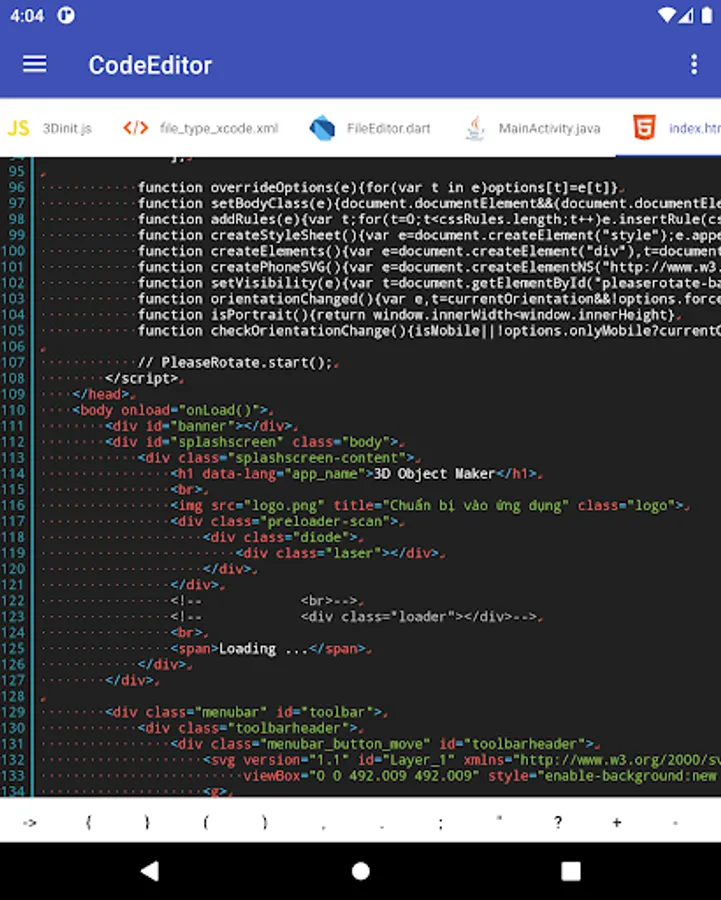Tap the question mark symbol key
Screen dimensions: 721x900
click(x=558, y=823)
